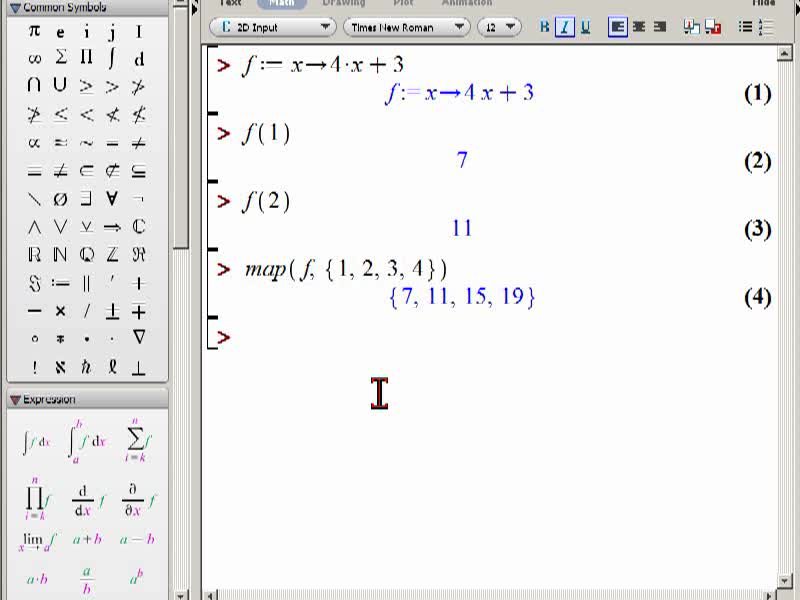Insert the plus-minus ± symbol

112,311
